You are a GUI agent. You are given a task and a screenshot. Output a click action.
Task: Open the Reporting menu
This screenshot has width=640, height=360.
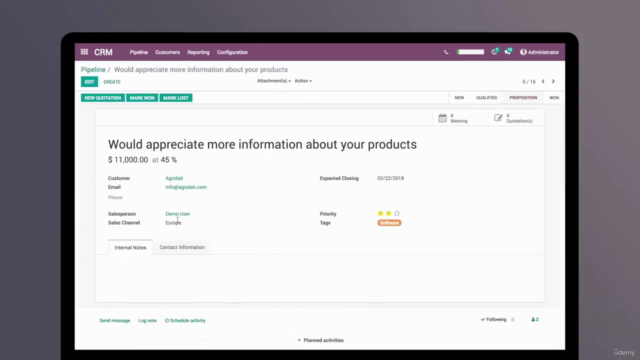click(x=198, y=52)
